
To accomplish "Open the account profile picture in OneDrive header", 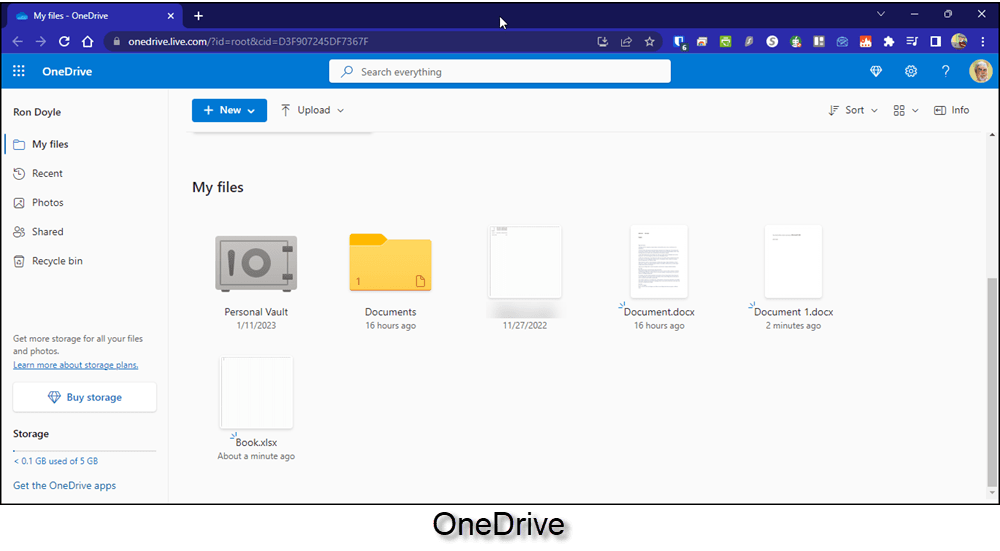I will (980, 71).
